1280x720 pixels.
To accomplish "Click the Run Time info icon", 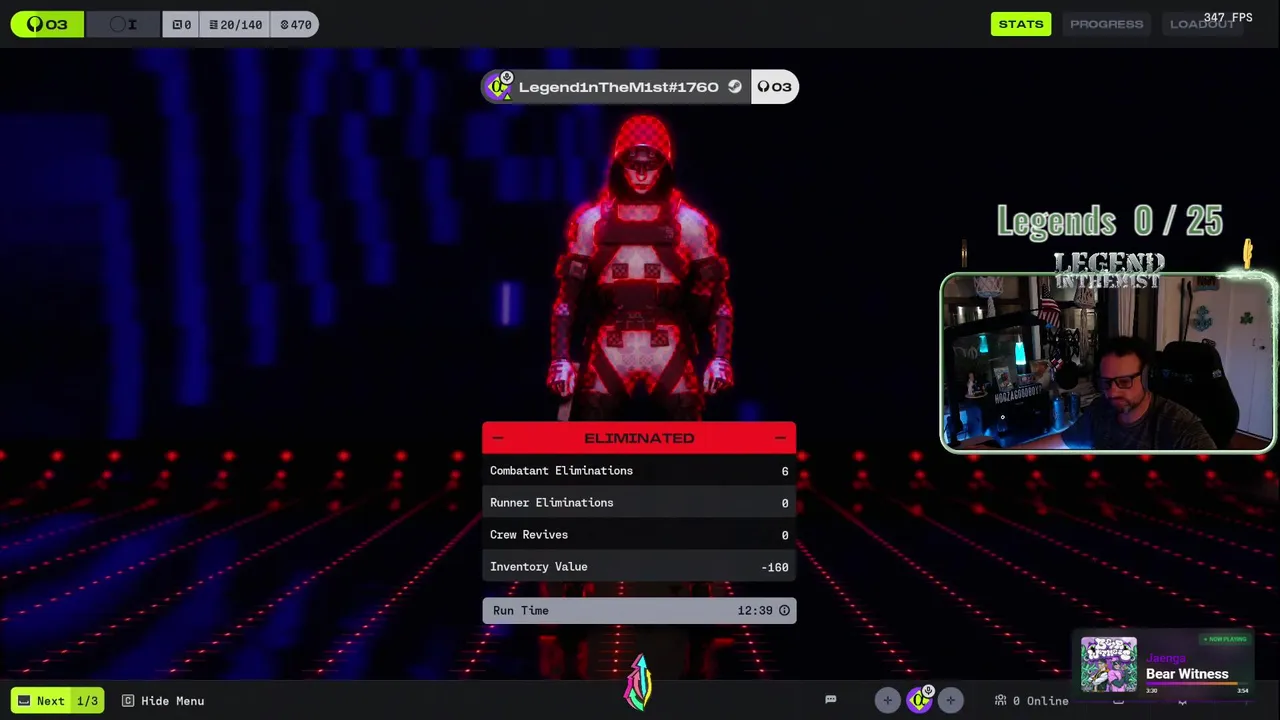I will pyautogui.click(x=784, y=610).
